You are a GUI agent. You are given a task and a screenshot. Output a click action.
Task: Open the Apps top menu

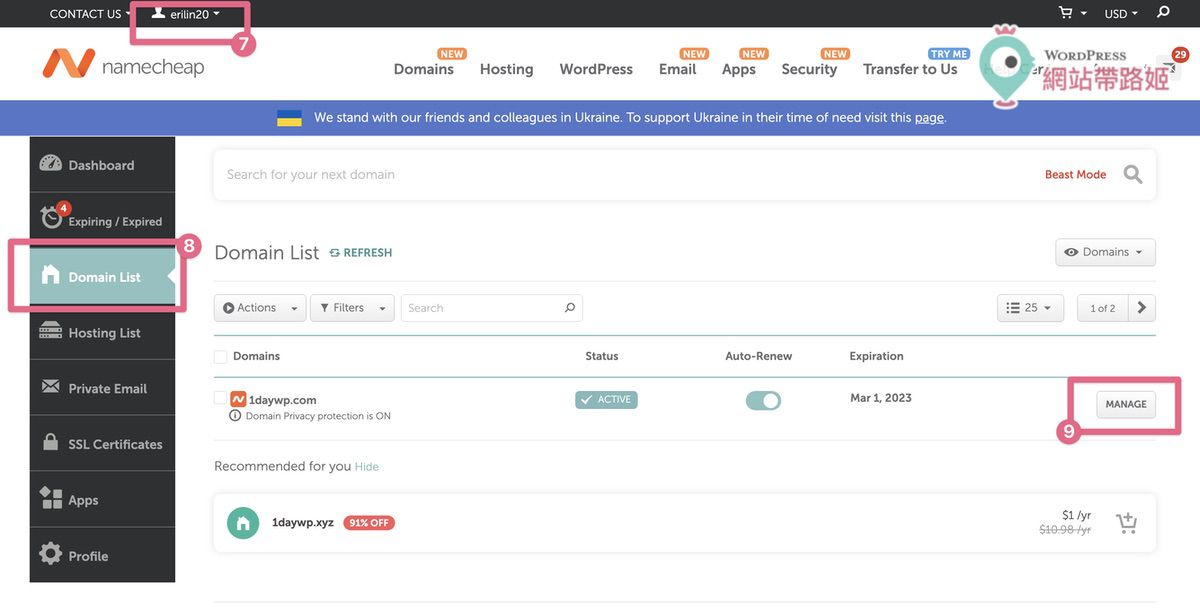[x=739, y=69]
